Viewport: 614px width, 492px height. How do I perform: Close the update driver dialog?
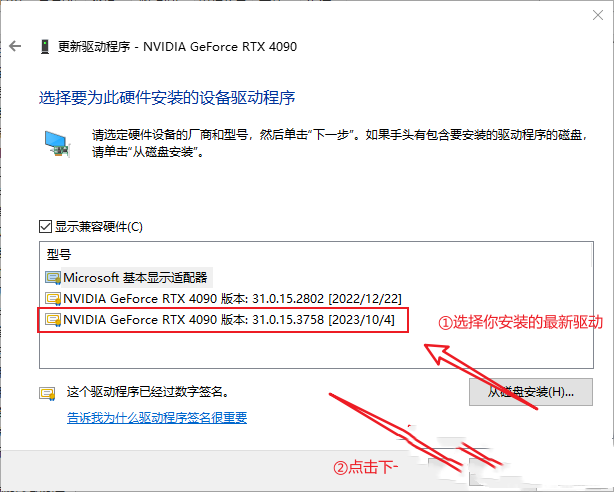pyautogui.click(x=598, y=15)
